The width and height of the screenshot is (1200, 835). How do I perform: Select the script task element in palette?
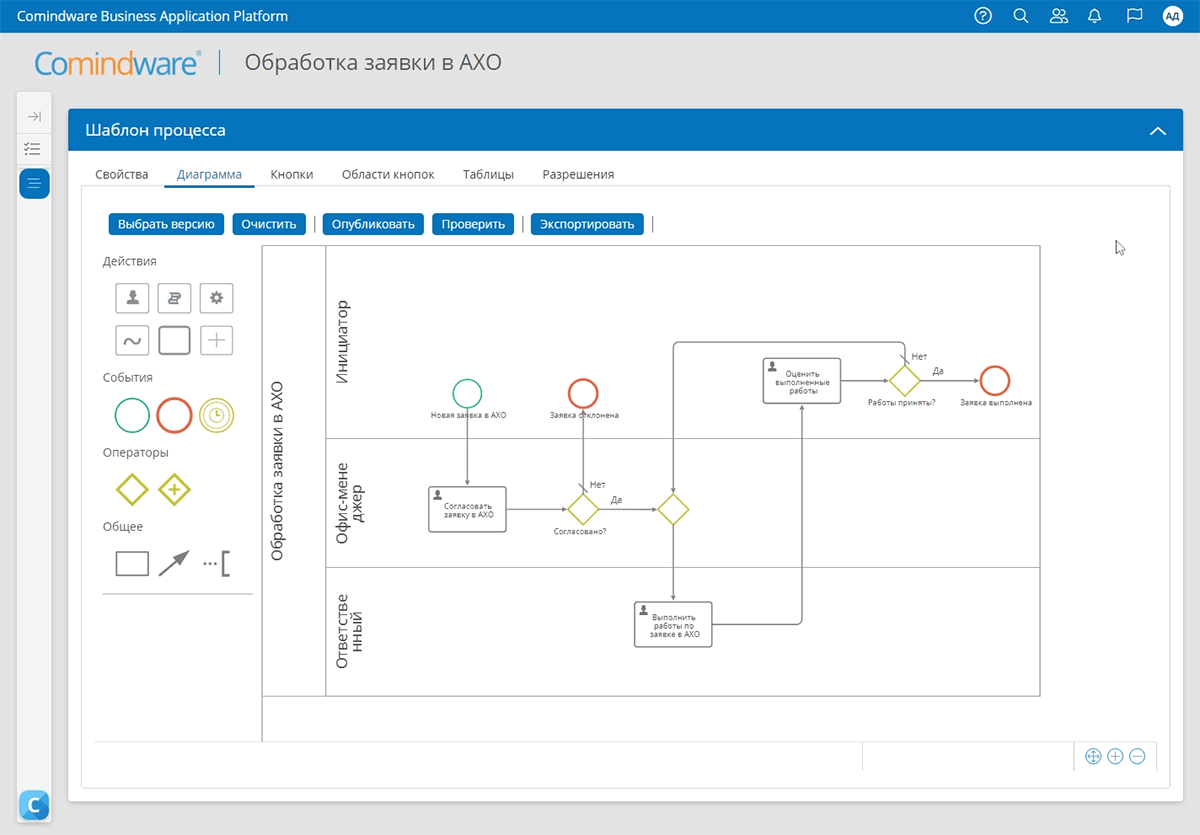(x=174, y=298)
